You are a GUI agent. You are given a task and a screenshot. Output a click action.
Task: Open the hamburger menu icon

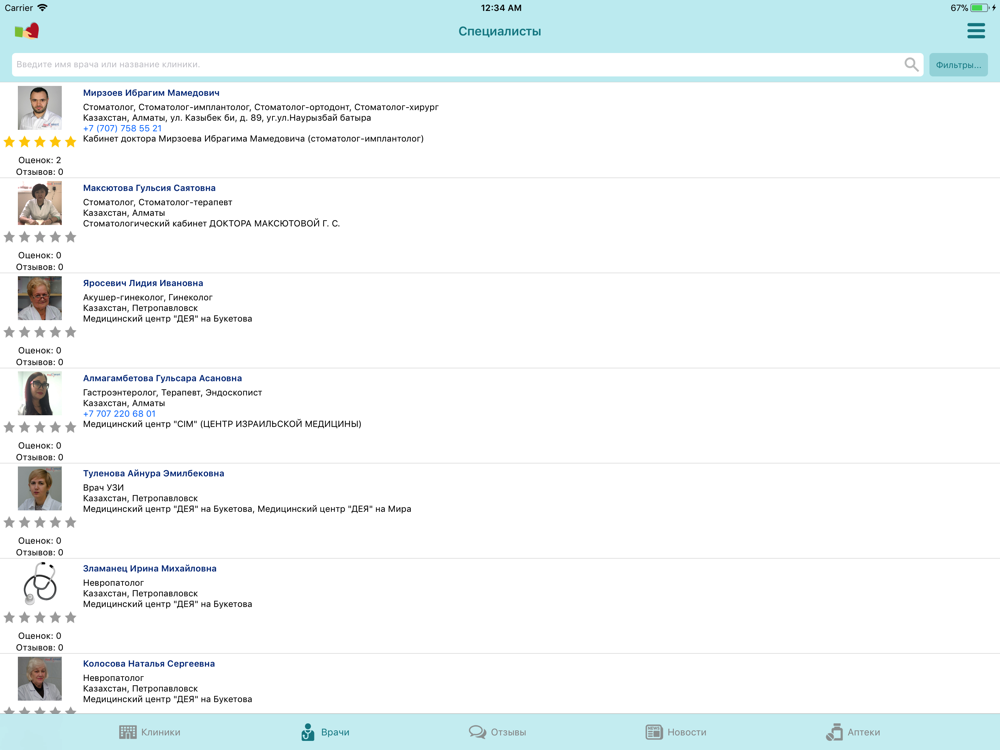point(976,31)
